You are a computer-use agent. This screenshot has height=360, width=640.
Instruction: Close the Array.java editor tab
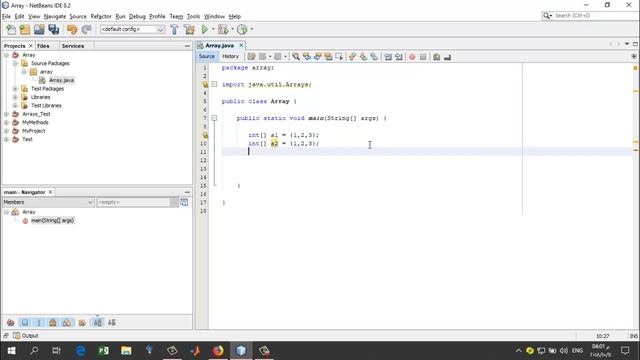pyautogui.click(x=241, y=45)
